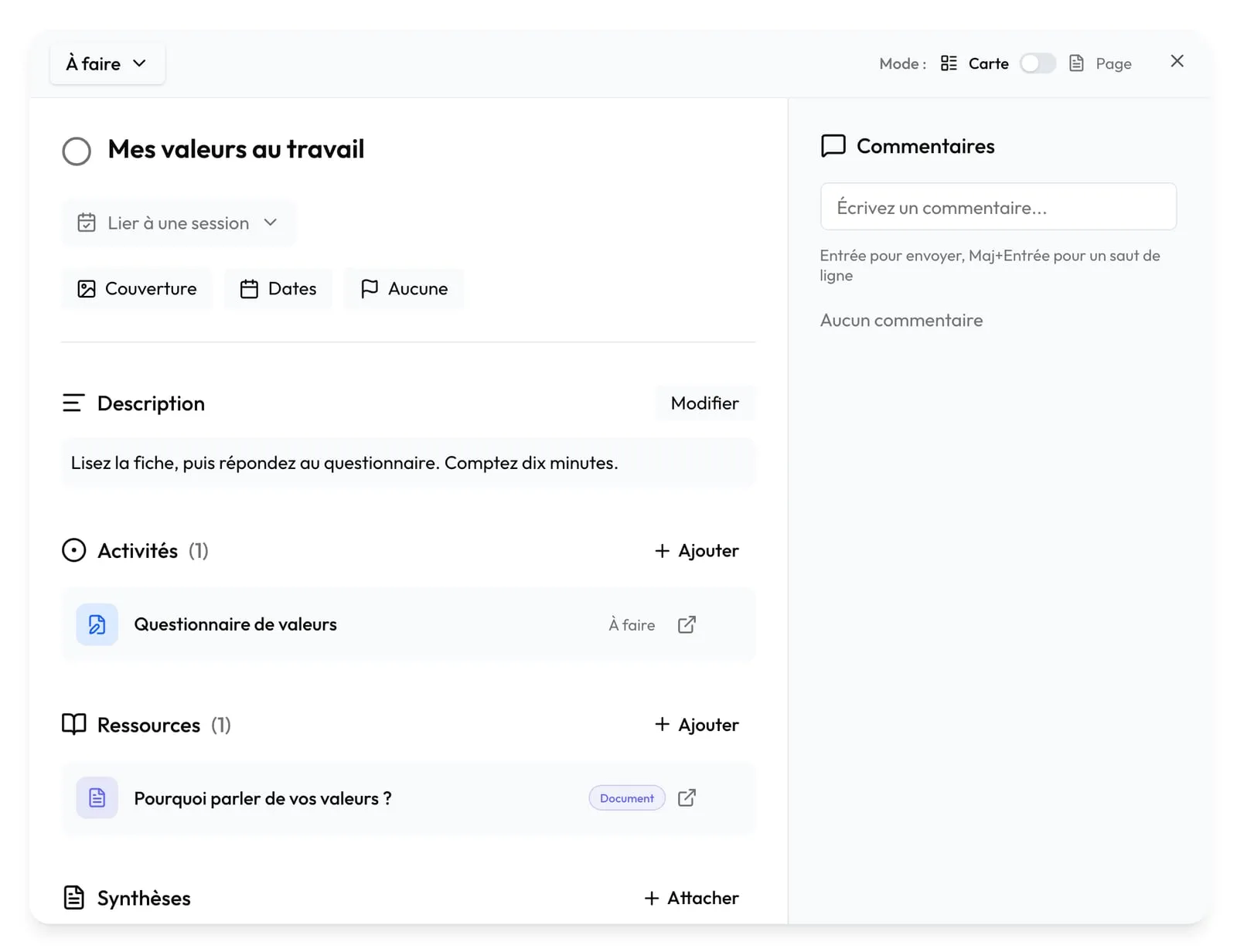Click the Synthèses document icon
Image resolution: width=1237 pixels, height=952 pixels.
pos(73,898)
